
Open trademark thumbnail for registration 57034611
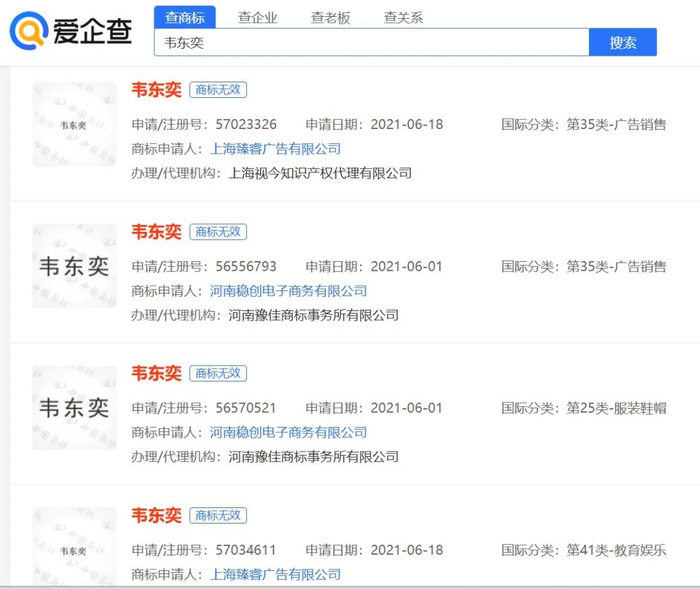tap(74, 547)
